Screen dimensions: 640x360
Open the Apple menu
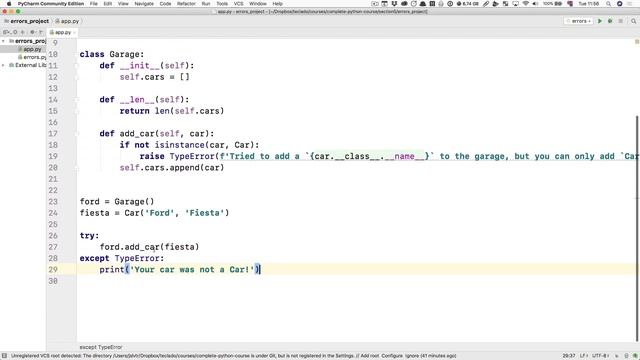coord(9,3)
